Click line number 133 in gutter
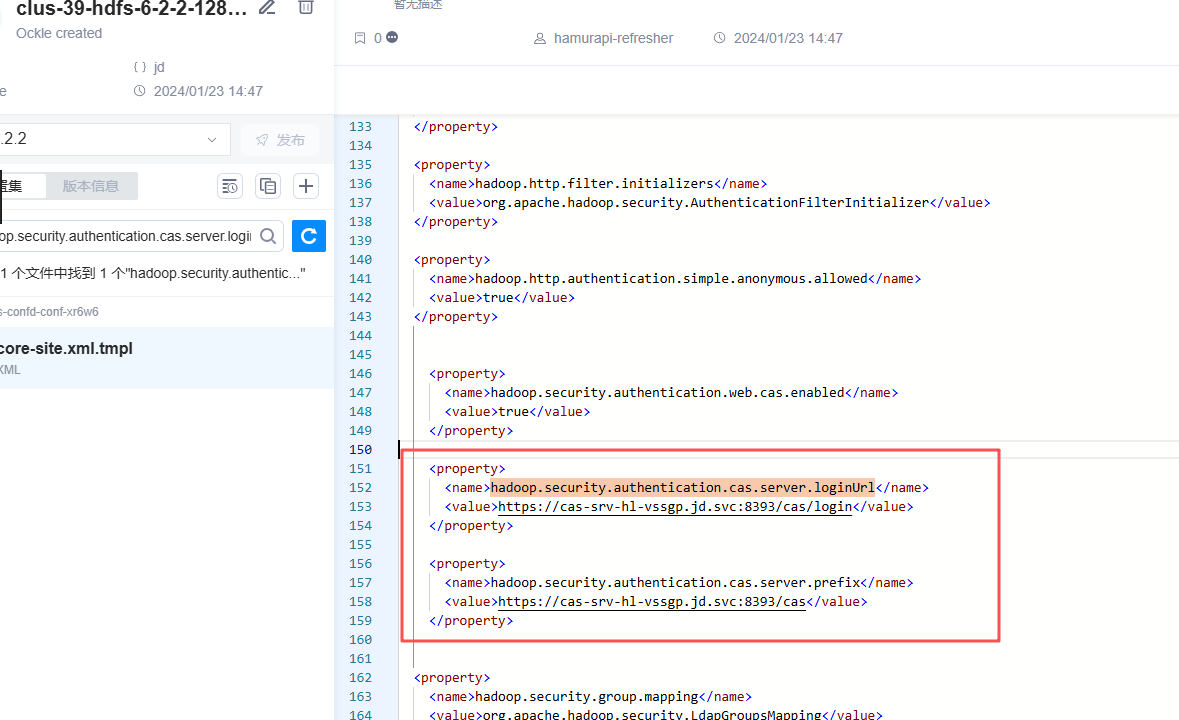This screenshot has height=720, width=1179. tap(360, 126)
